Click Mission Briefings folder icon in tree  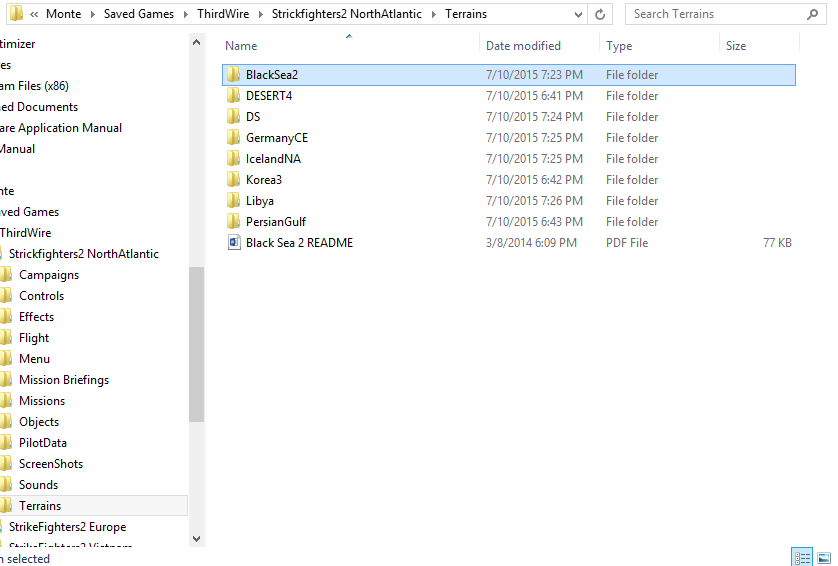click(6, 379)
